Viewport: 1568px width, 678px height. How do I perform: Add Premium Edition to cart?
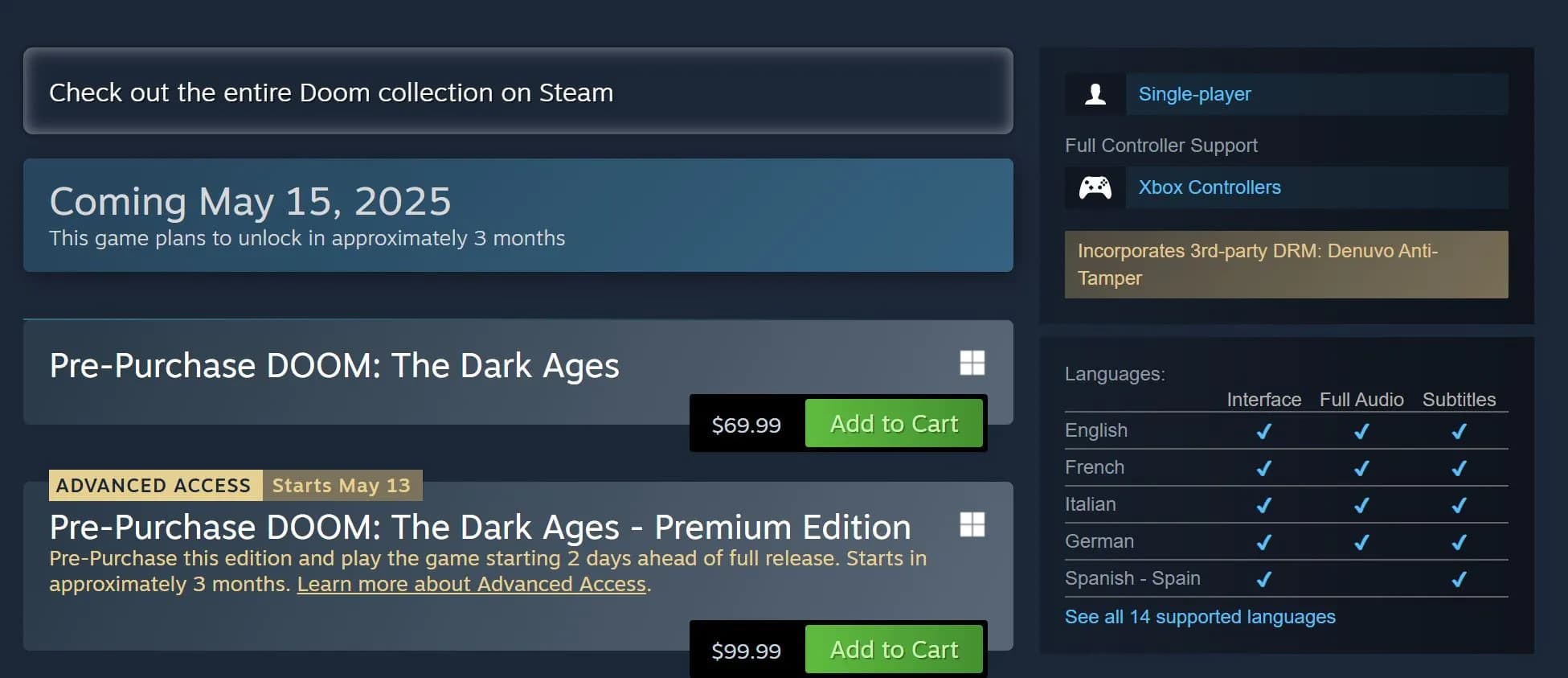894,650
